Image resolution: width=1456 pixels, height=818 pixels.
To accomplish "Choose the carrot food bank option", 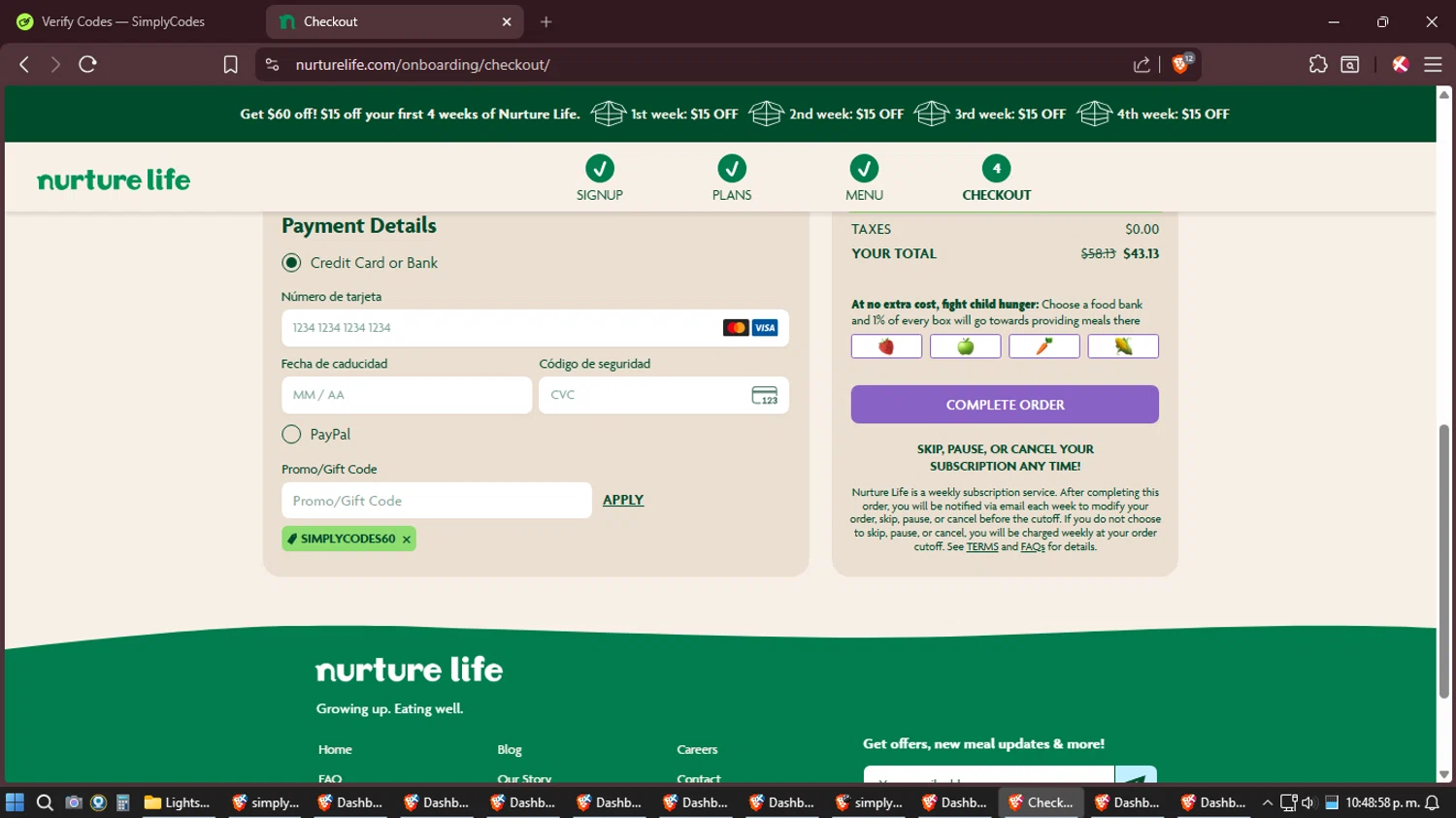I will coord(1044,346).
